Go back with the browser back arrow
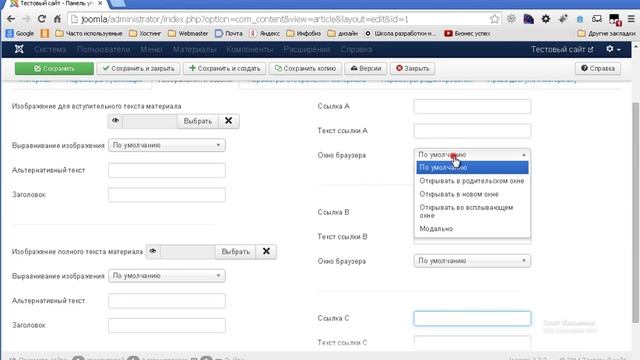Image resolution: width=640 pixels, height=360 pixels. pyautogui.click(x=11, y=19)
